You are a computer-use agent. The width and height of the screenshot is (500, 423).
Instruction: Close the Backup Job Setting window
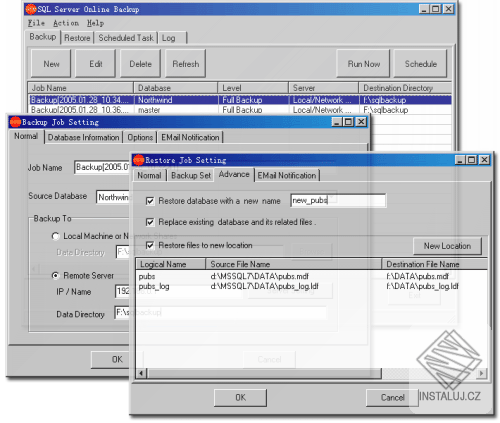coord(361,122)
